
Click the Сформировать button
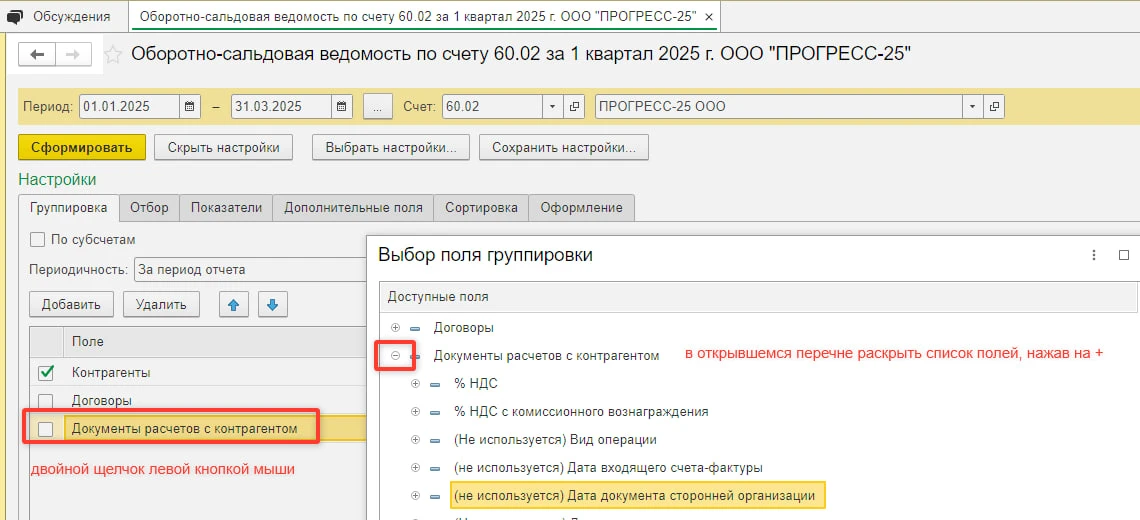pos(81,147)
